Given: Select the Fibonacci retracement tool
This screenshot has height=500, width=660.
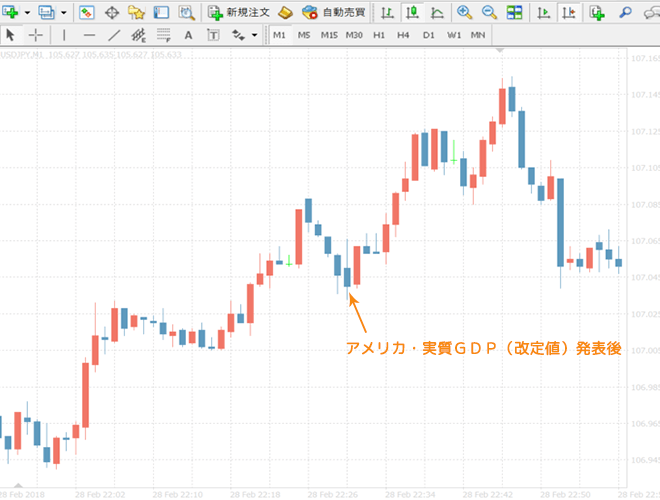Looking at the screenshot, I should 163,35.
